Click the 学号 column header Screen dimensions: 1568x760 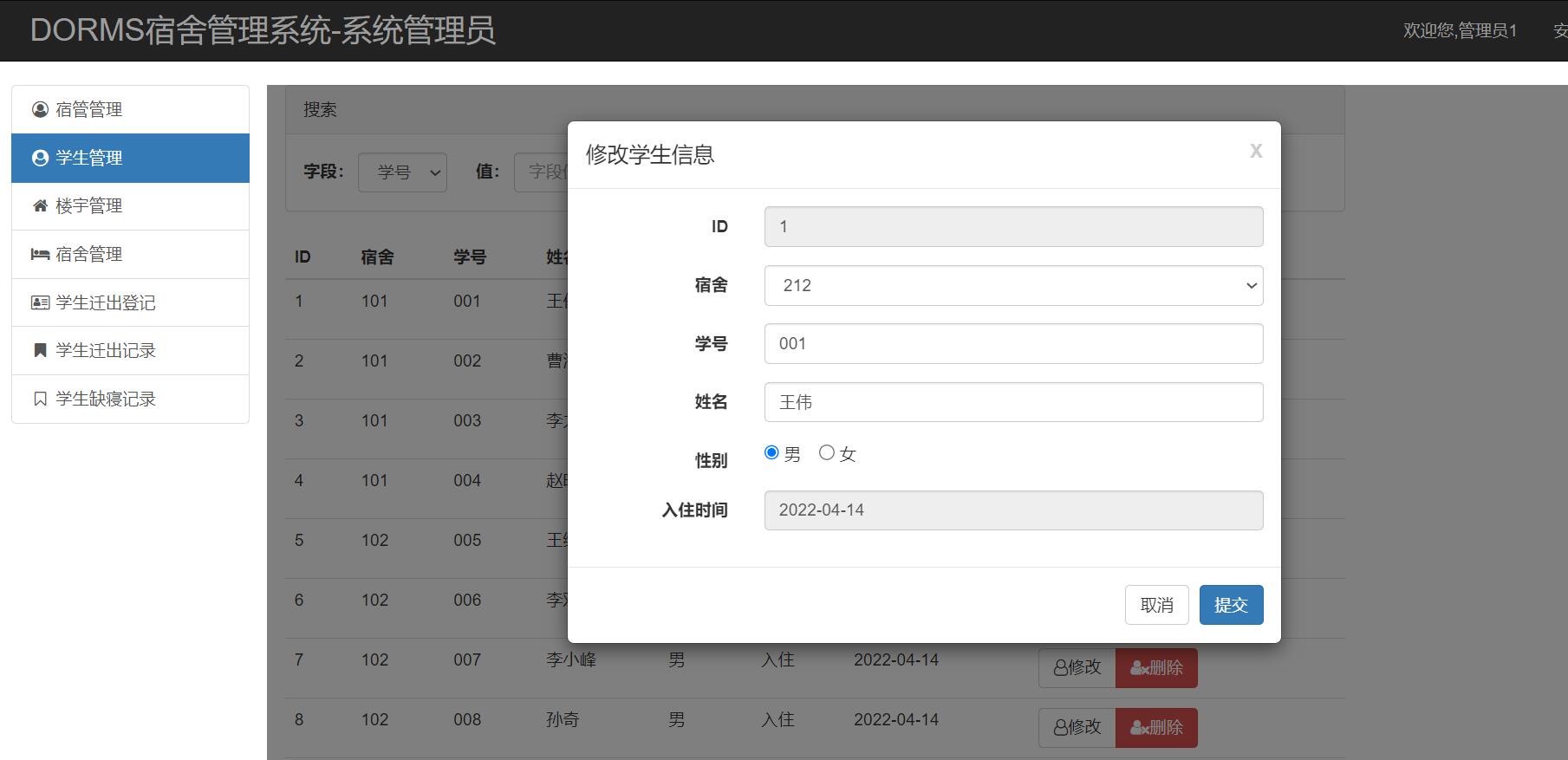pos(470,257)
